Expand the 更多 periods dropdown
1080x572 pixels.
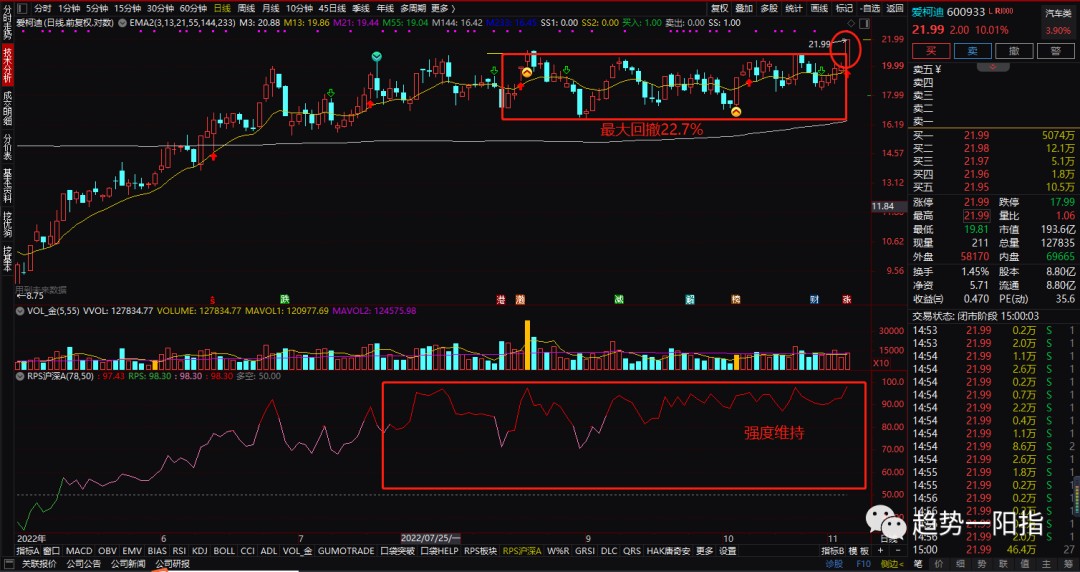coord(442,8)
